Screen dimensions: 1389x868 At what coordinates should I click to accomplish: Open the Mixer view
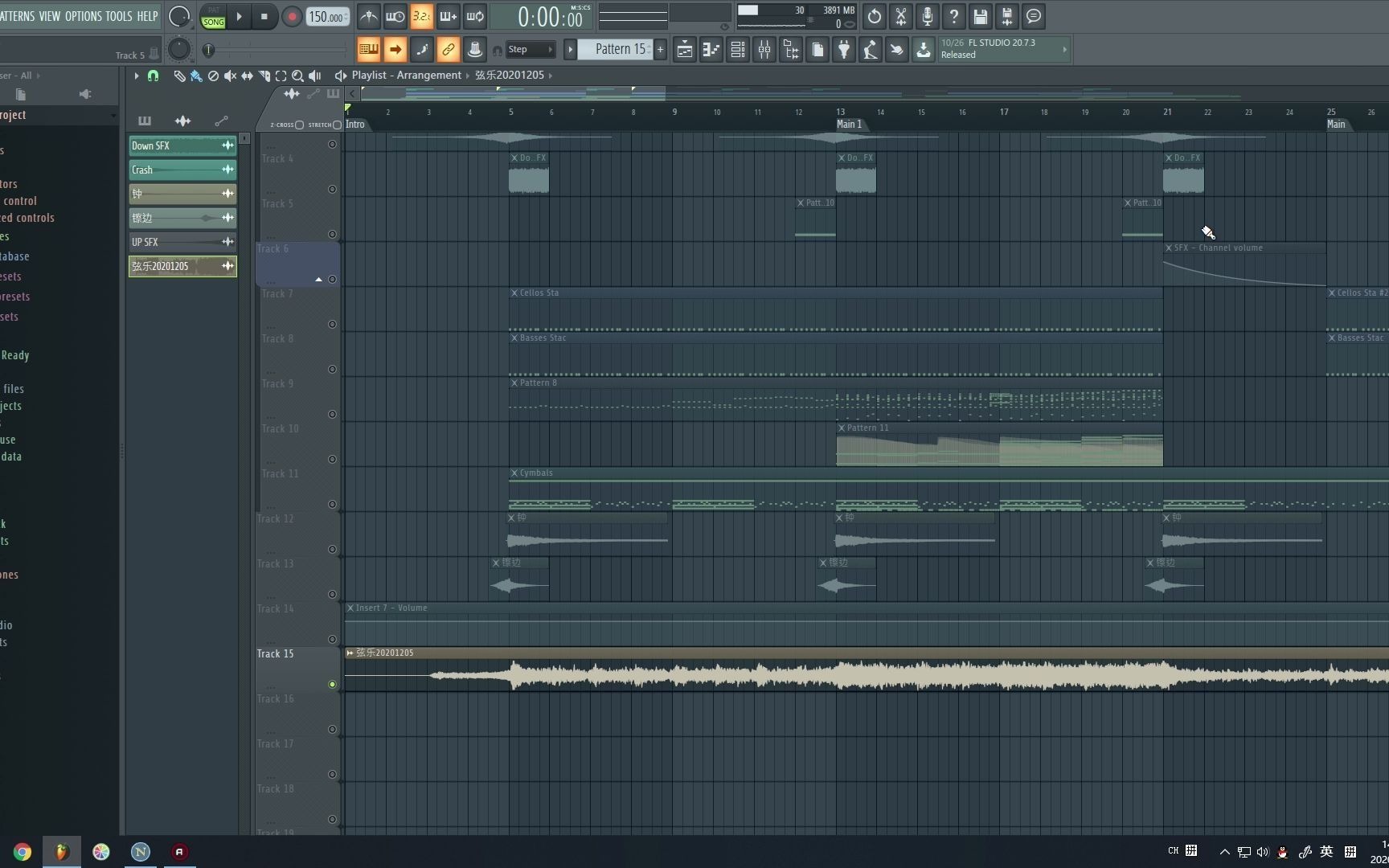[764, 50]
